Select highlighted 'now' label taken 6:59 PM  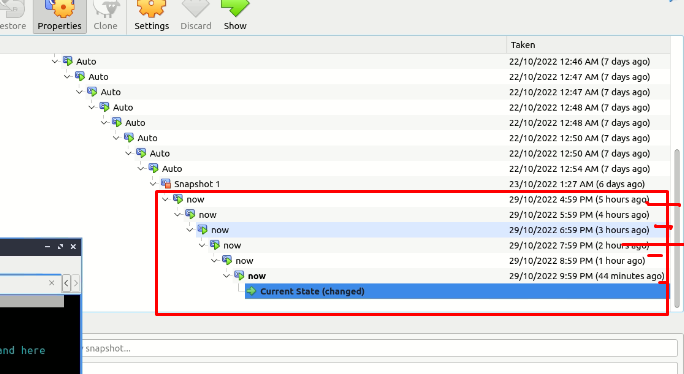pyautogui.click(x=220, y=230)
